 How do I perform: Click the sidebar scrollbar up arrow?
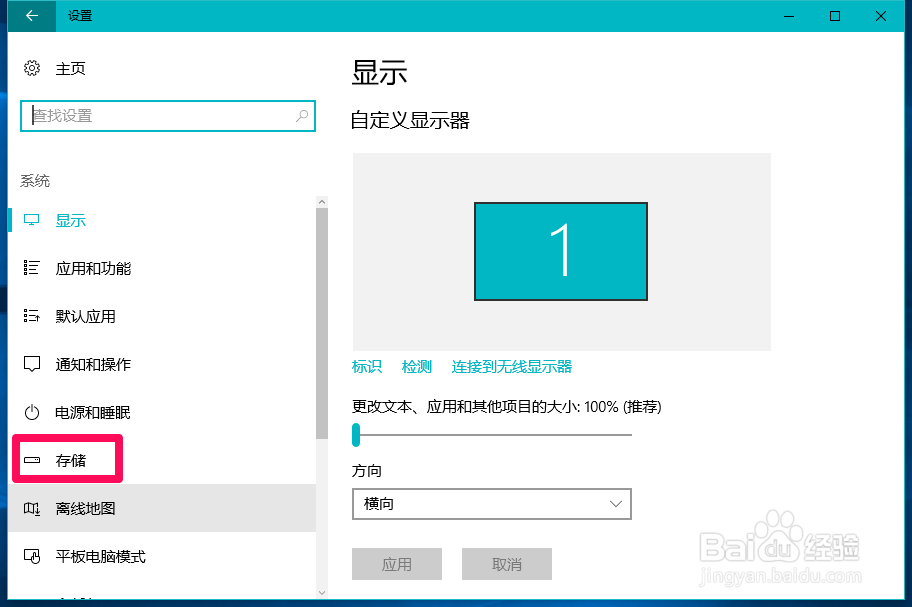(322, 202)
